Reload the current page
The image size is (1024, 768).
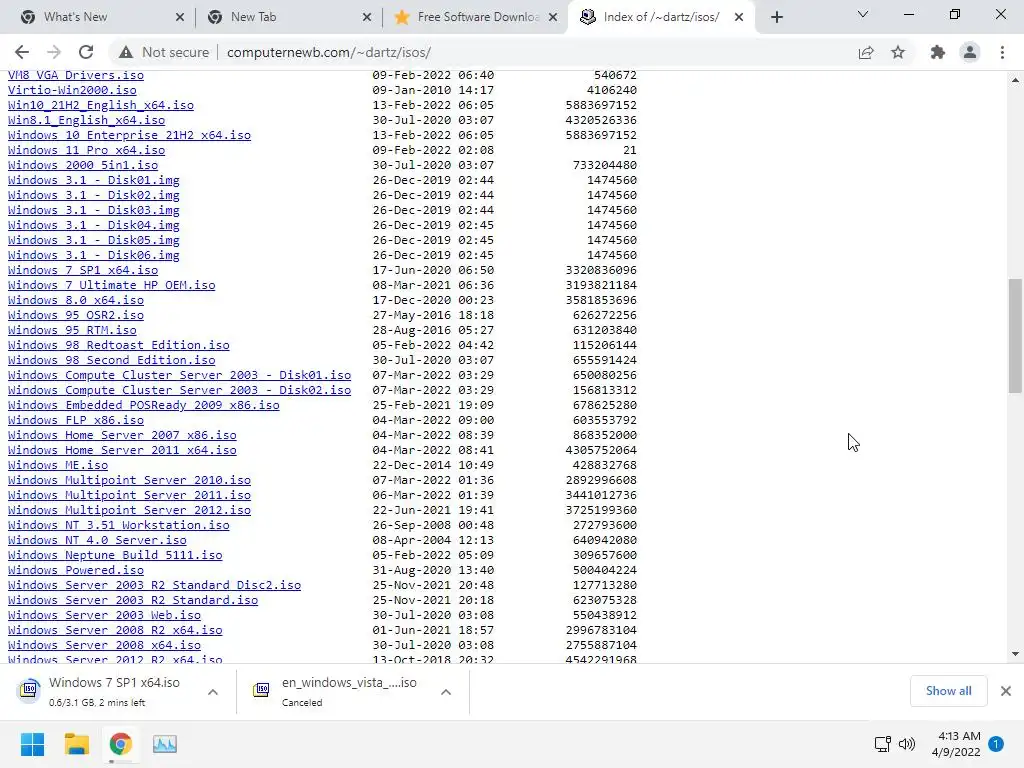pyautogui.click(x=86, y=52)
